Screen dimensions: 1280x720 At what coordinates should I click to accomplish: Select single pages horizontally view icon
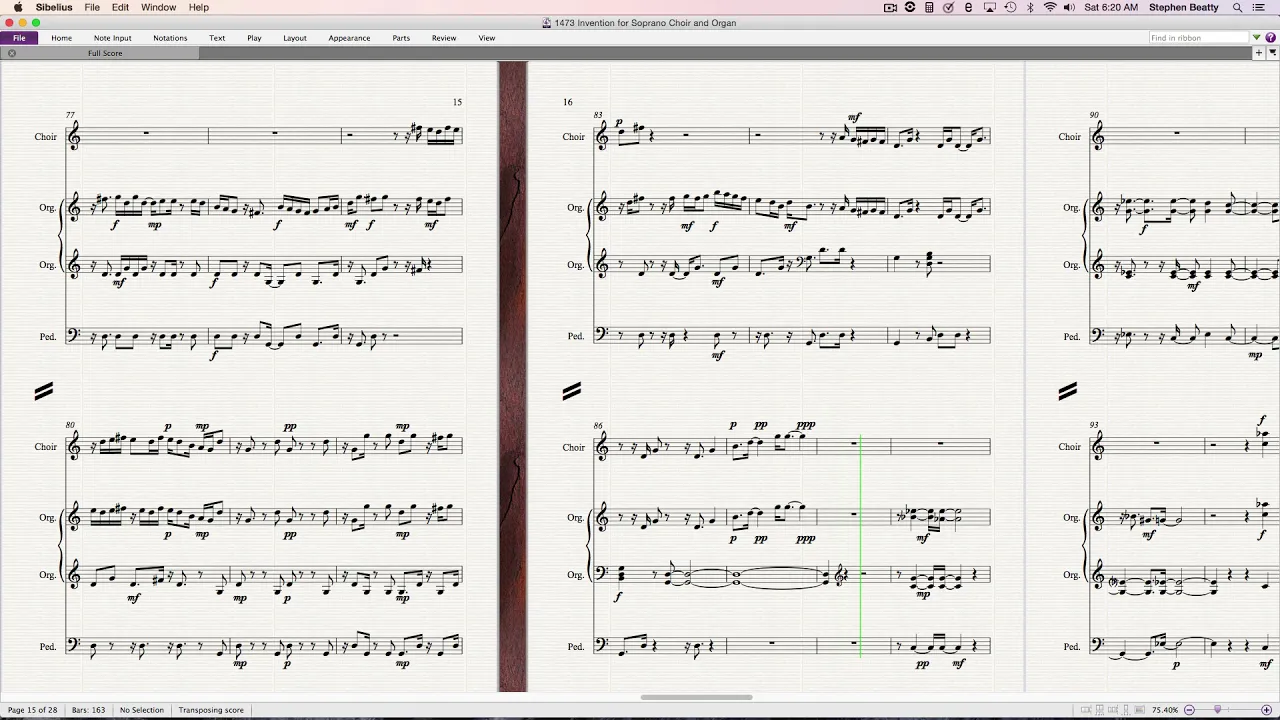click(x=1112, y=710)
